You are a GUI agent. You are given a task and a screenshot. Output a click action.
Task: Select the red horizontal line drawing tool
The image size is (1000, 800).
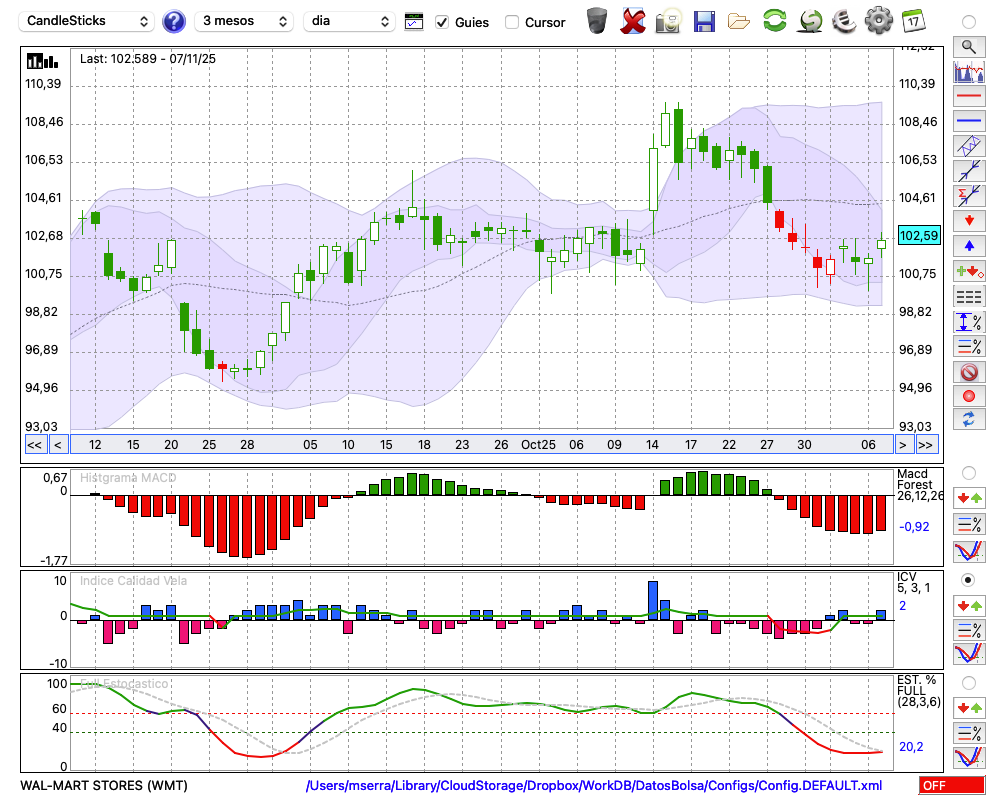(968, 96)
